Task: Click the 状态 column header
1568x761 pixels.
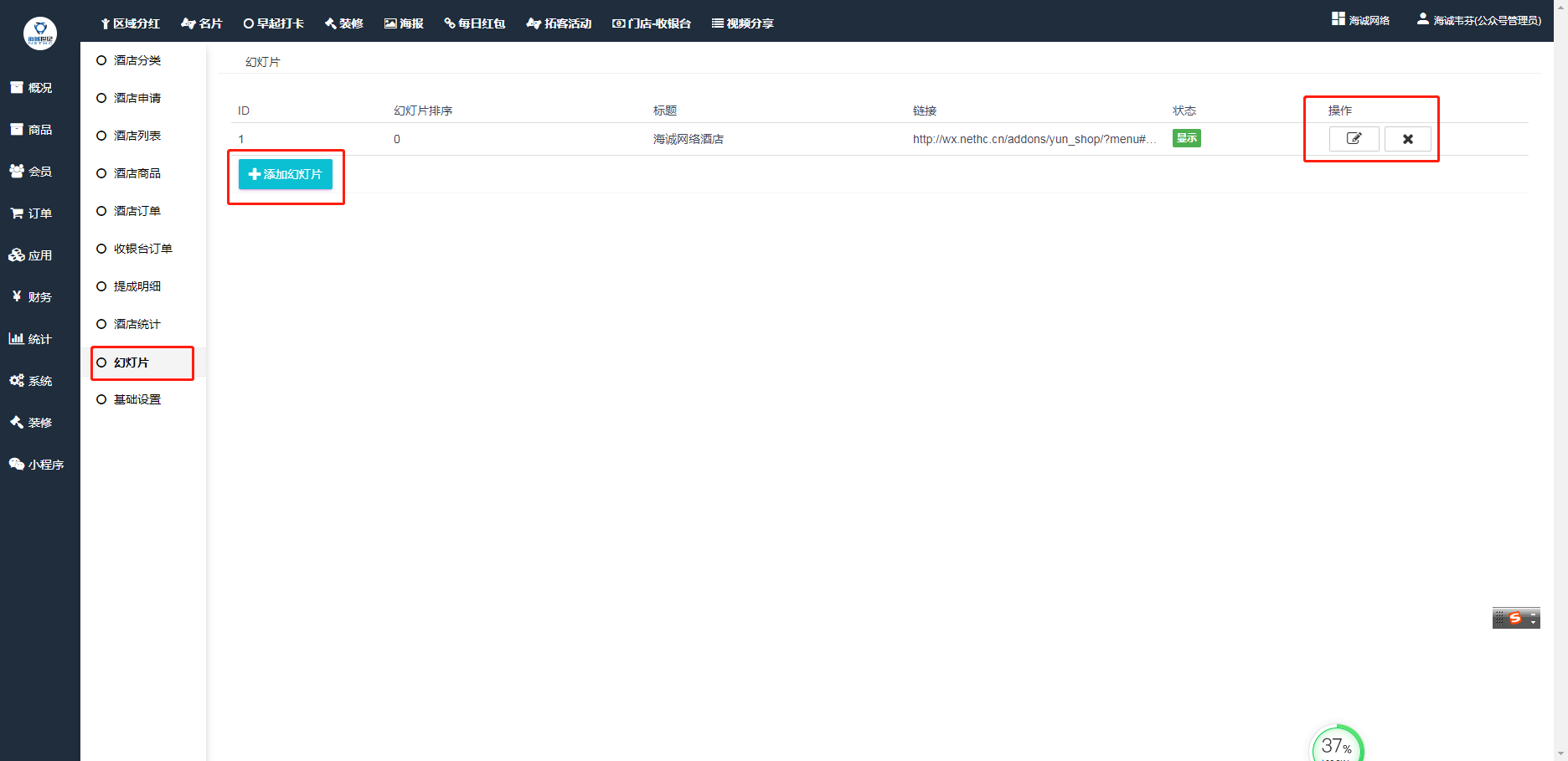Action: point(1184,111)
